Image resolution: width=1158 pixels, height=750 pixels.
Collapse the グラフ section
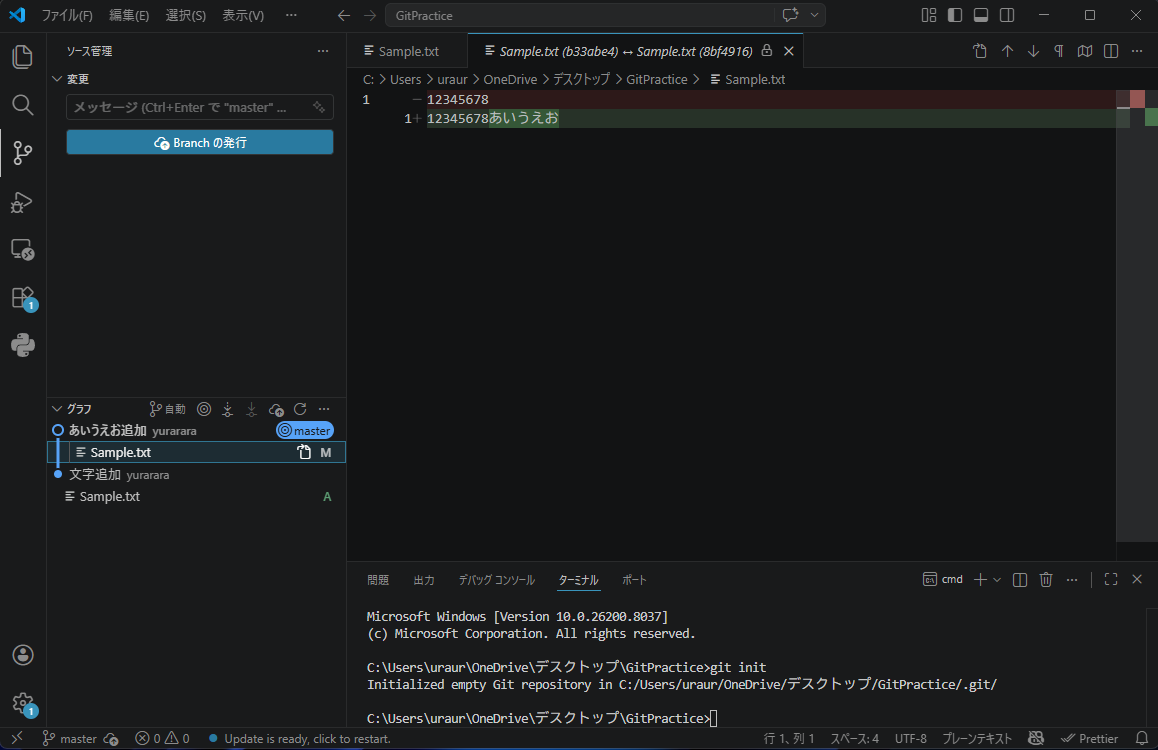(57, 409)
